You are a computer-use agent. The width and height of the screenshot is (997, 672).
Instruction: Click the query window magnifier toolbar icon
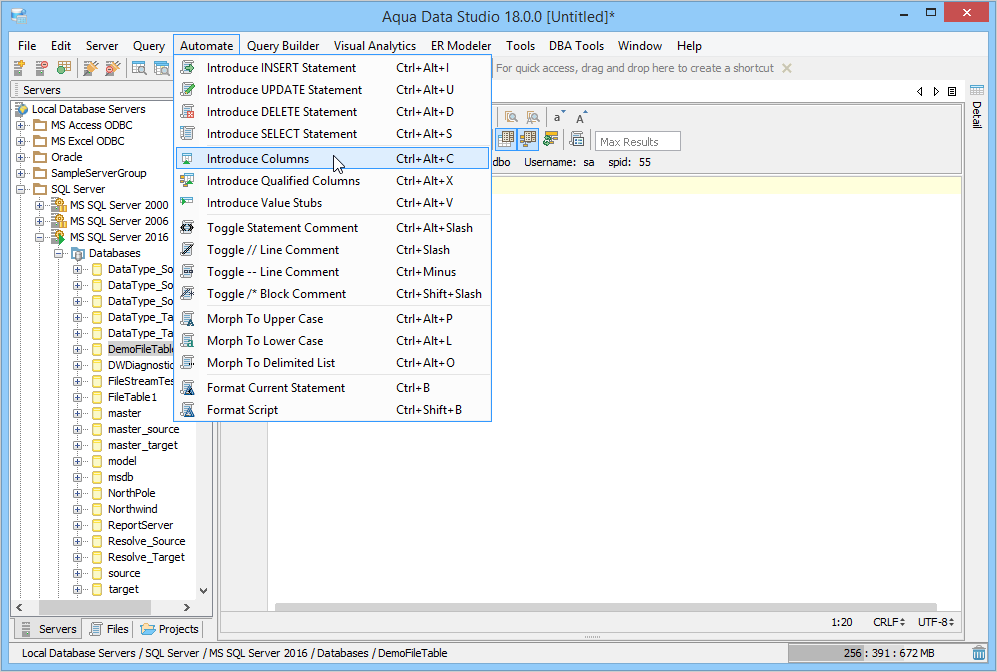point(139,68)
